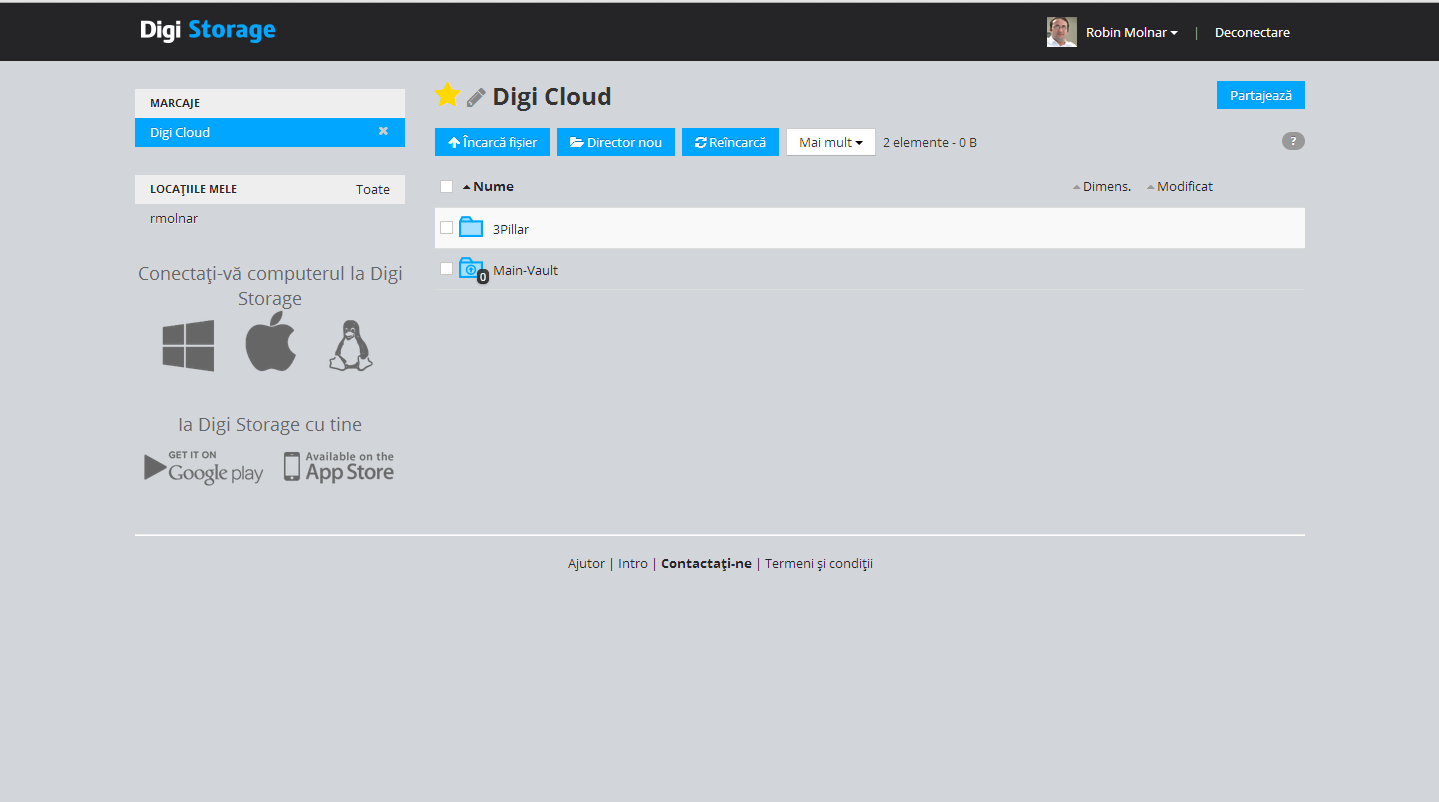Click Toate in Locațiile mele header
This screenshot has width=1439, height=802.
373,189
